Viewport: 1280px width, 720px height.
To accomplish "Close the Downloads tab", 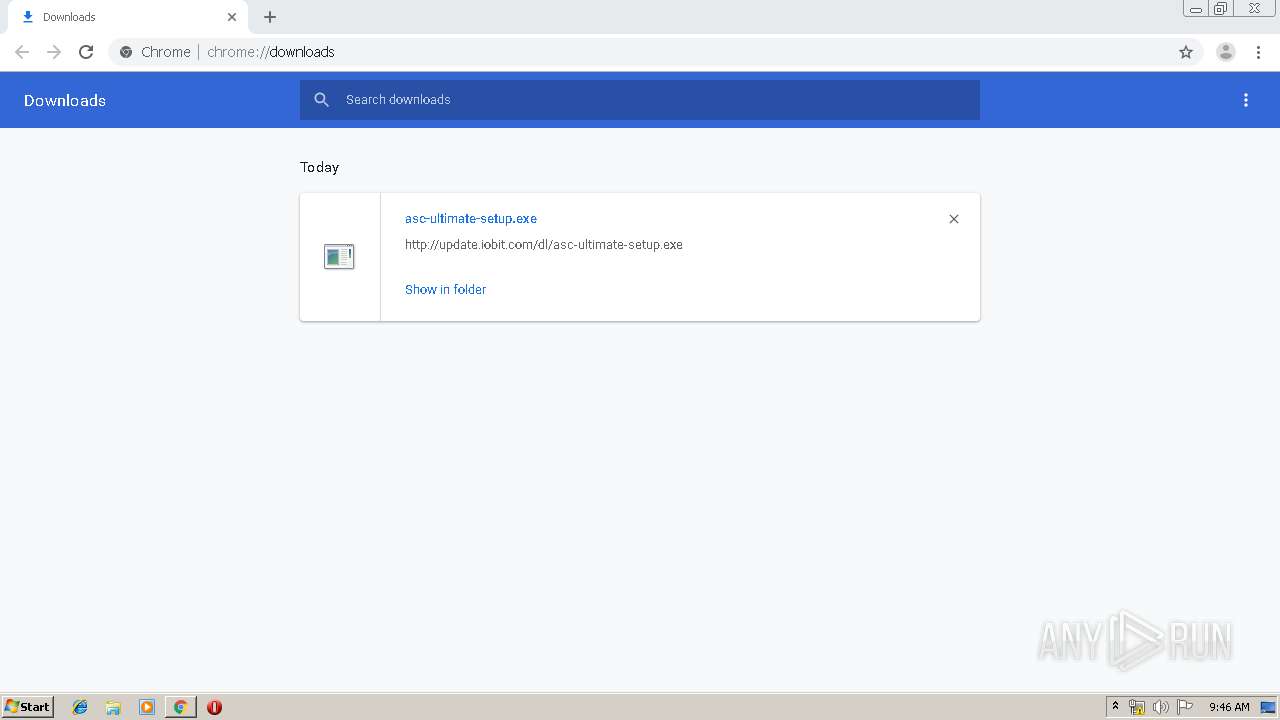I will pos(232,17).
